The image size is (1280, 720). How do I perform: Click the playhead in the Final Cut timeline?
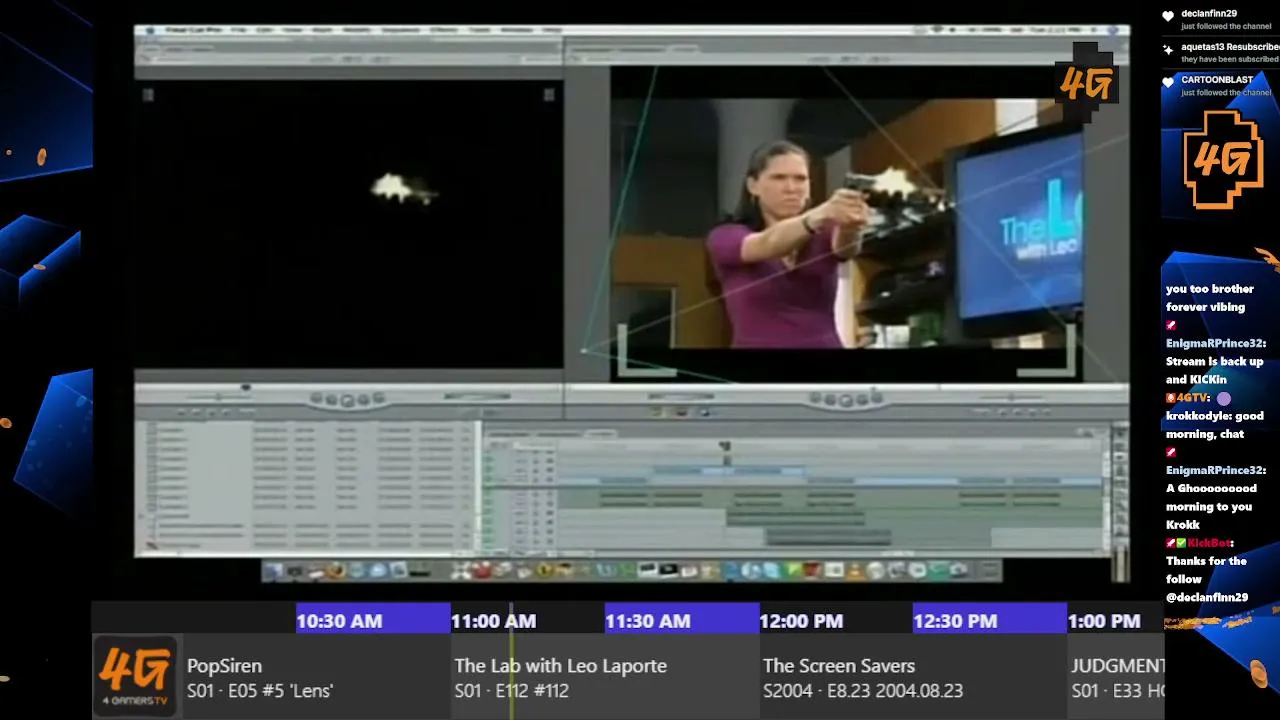pyautogui.click(x=726, y=447)
